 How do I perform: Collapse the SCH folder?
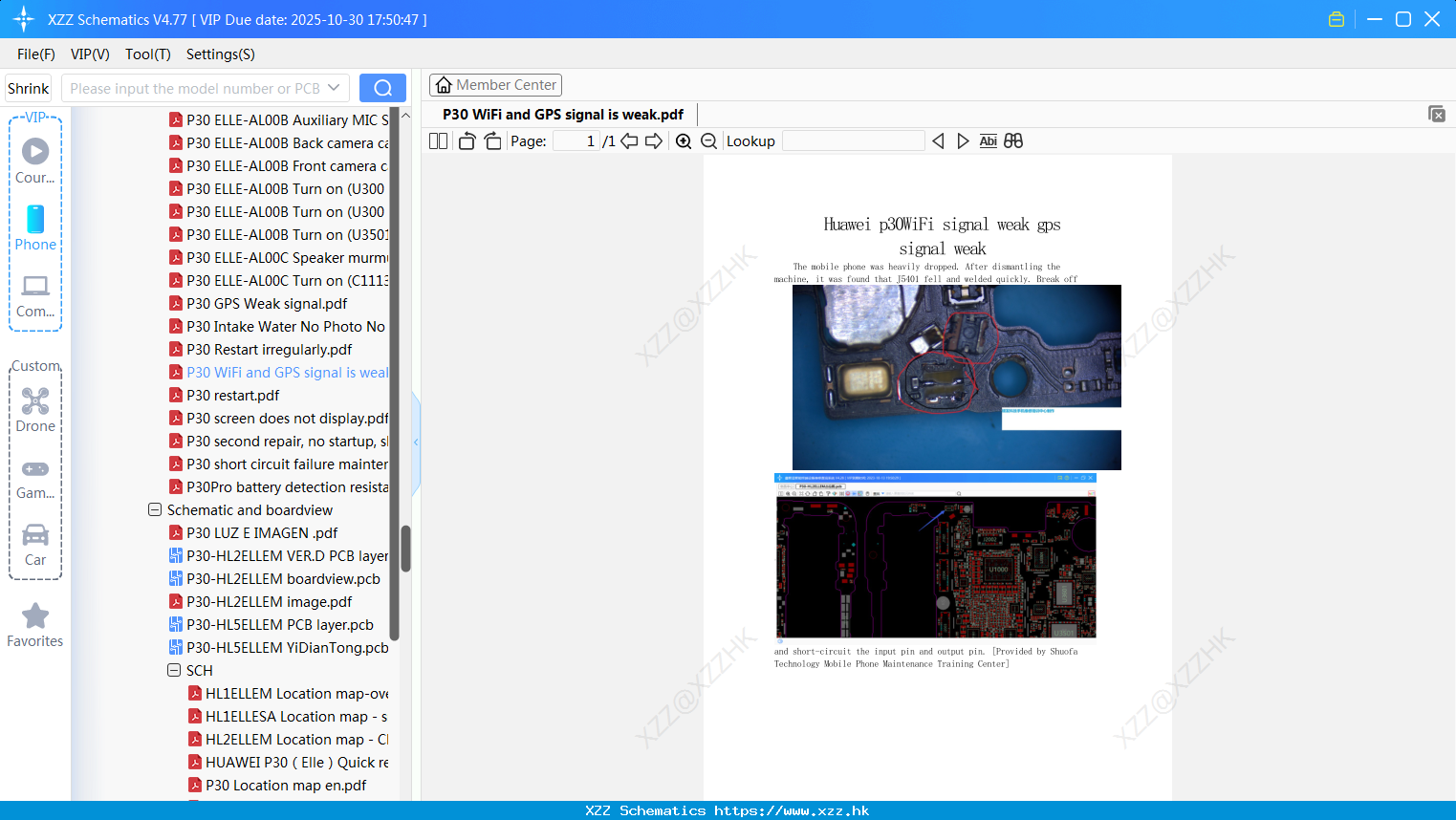pyautogui.click(x=174, y=671)
